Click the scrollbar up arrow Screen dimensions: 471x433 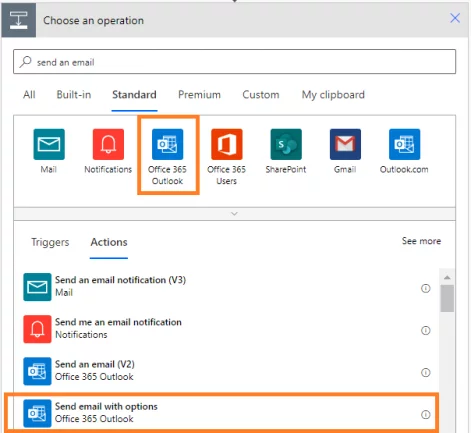point(447,277)
